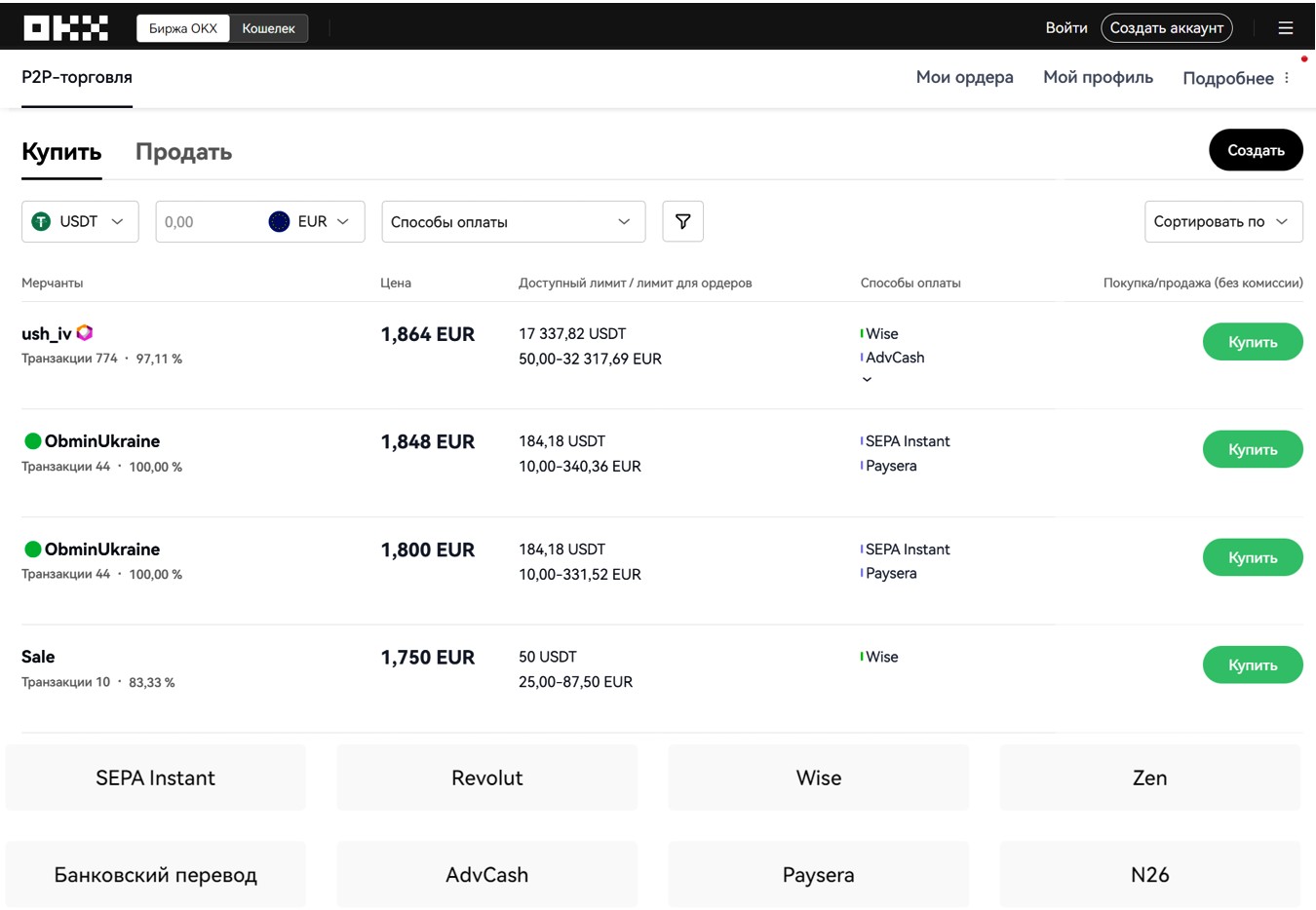The height and width of the screenshot is (910, 1316).
Task: Click the Мерчанты column header
Action: pos(52,283)
